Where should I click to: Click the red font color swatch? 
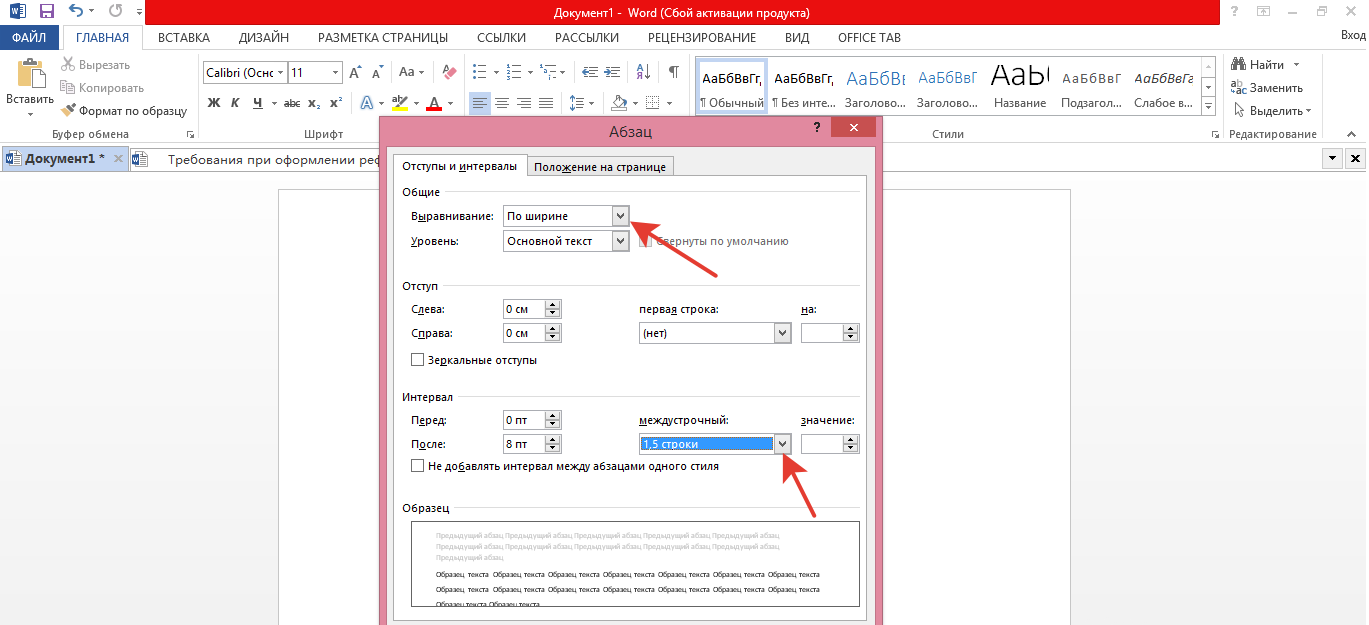coord(434,103)
